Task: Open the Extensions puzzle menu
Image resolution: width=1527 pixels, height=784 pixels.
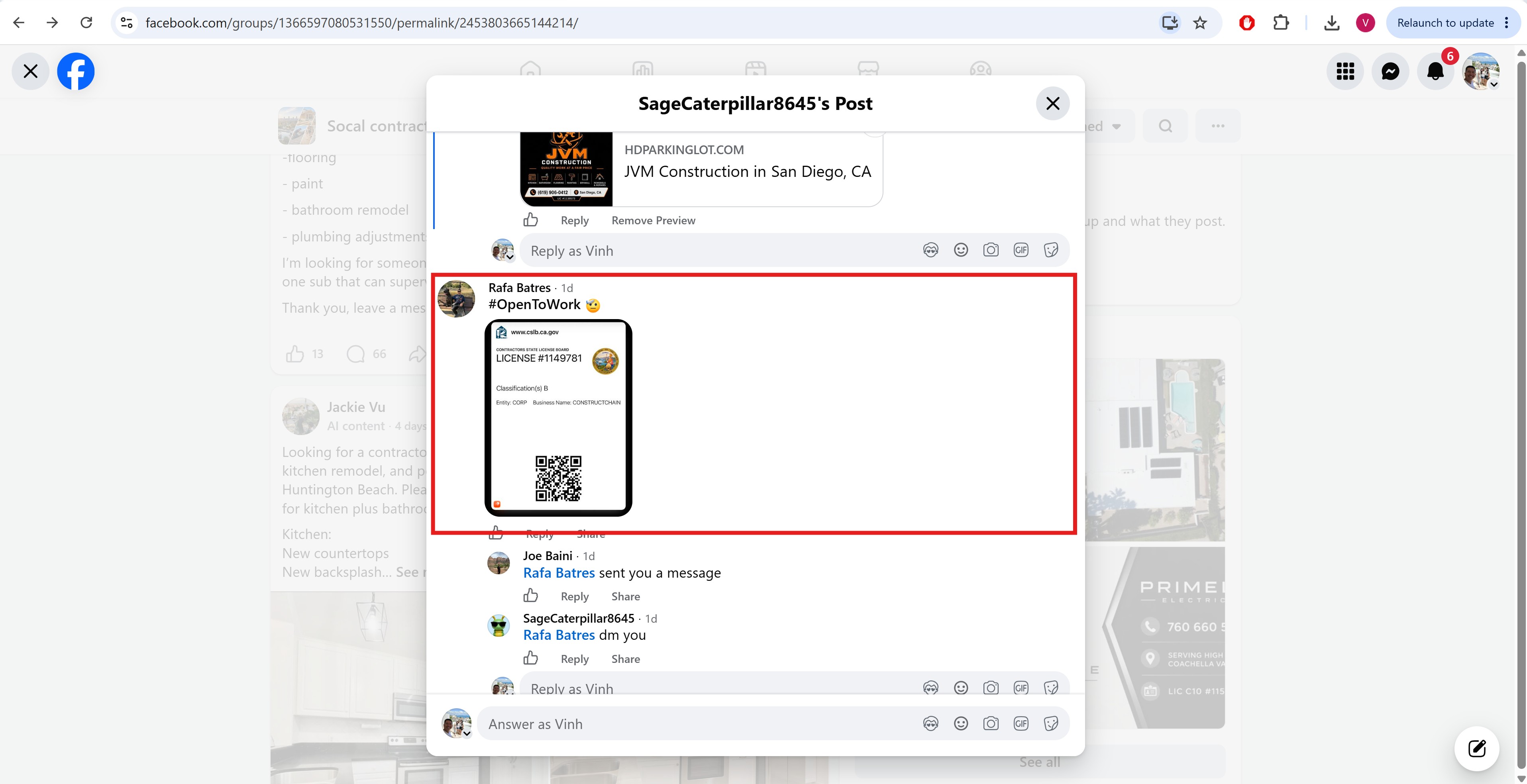Action: click(1281, 23)
